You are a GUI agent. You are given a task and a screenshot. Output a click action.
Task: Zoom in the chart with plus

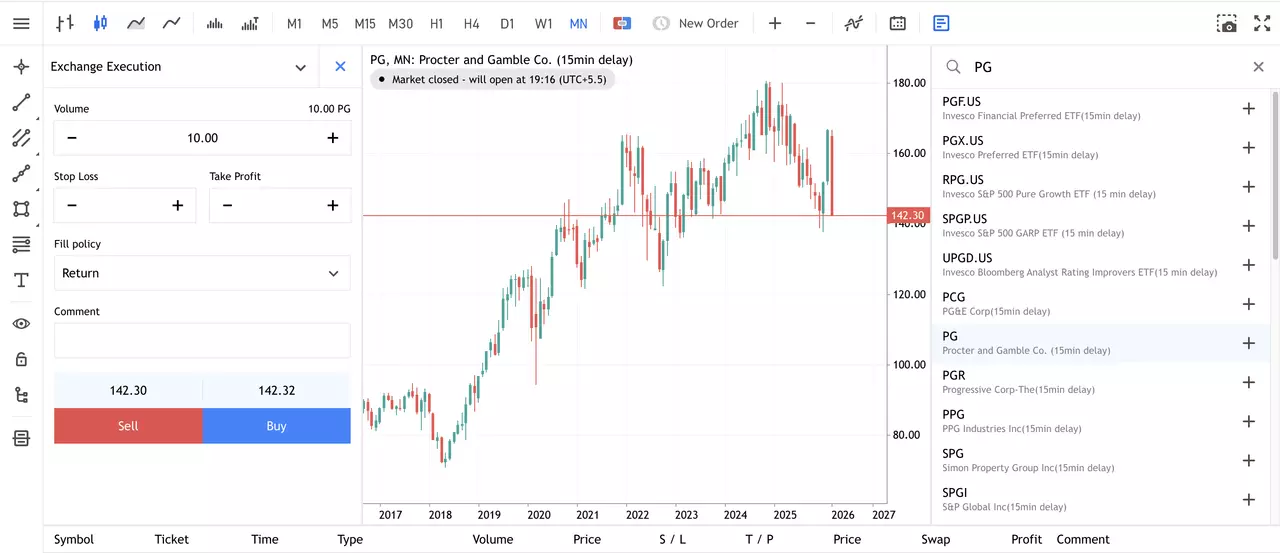[x=775, y=23]
